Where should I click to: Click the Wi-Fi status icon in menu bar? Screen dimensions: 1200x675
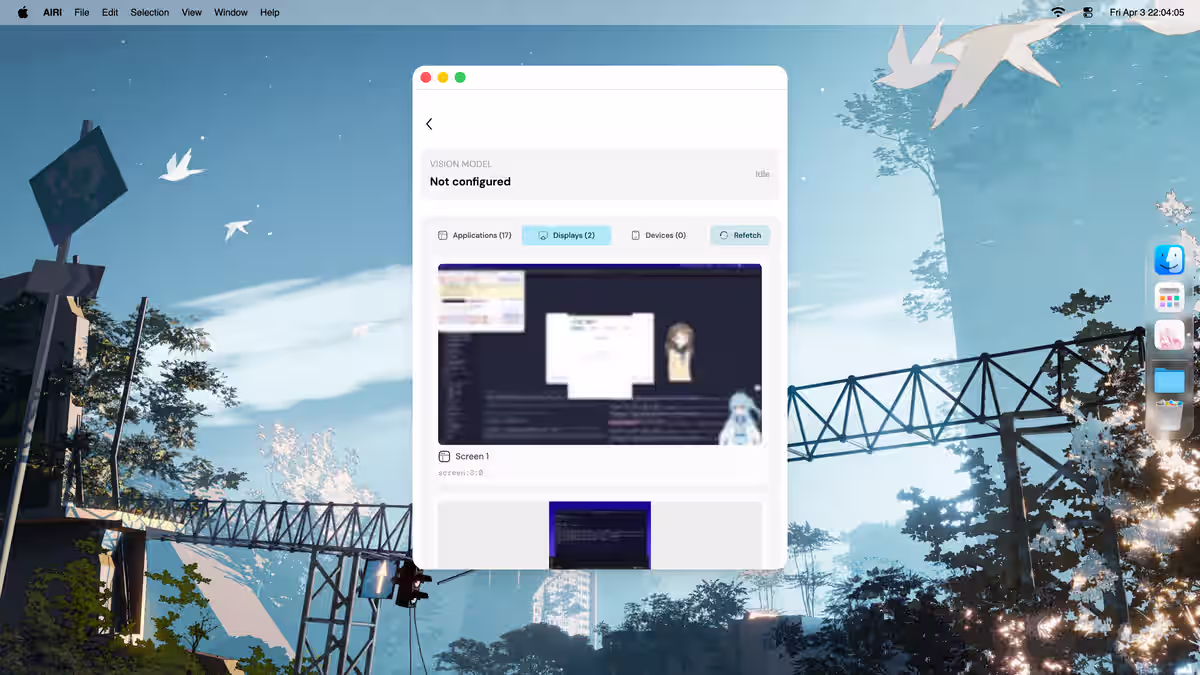[1058, 12]
